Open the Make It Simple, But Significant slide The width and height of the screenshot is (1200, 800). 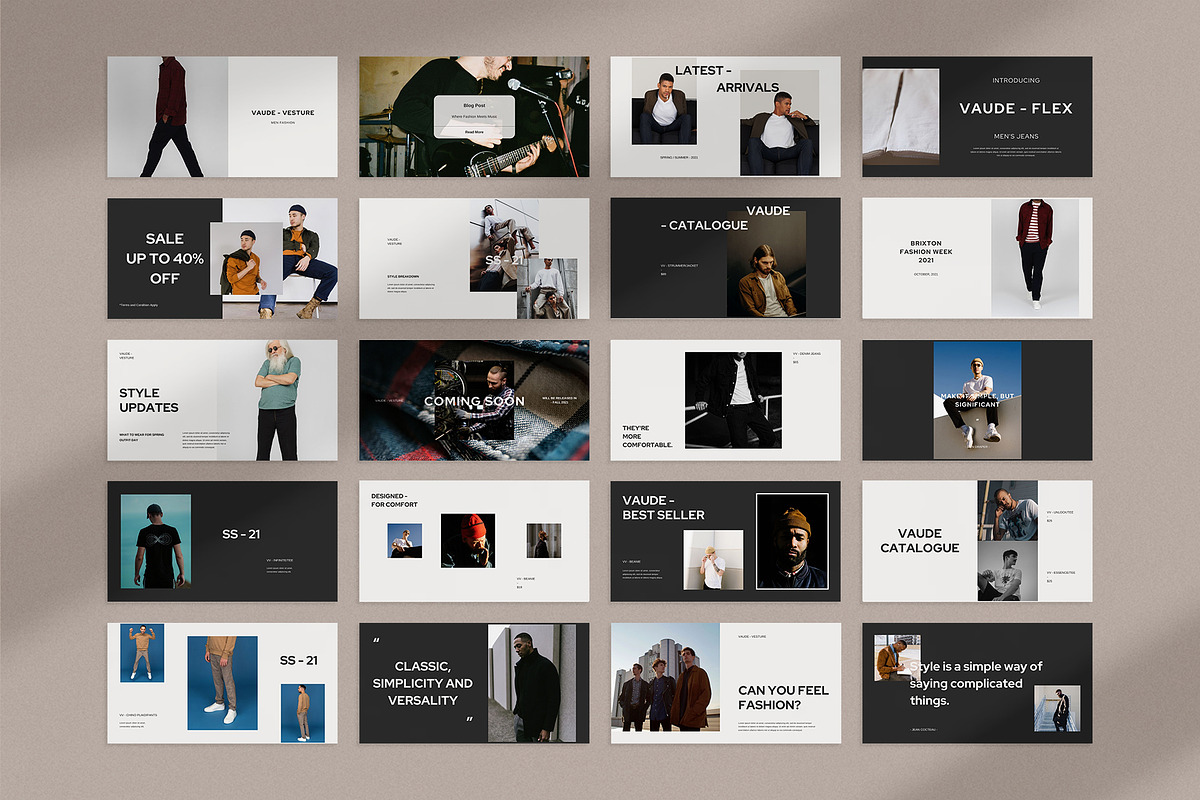pos(977,400)
